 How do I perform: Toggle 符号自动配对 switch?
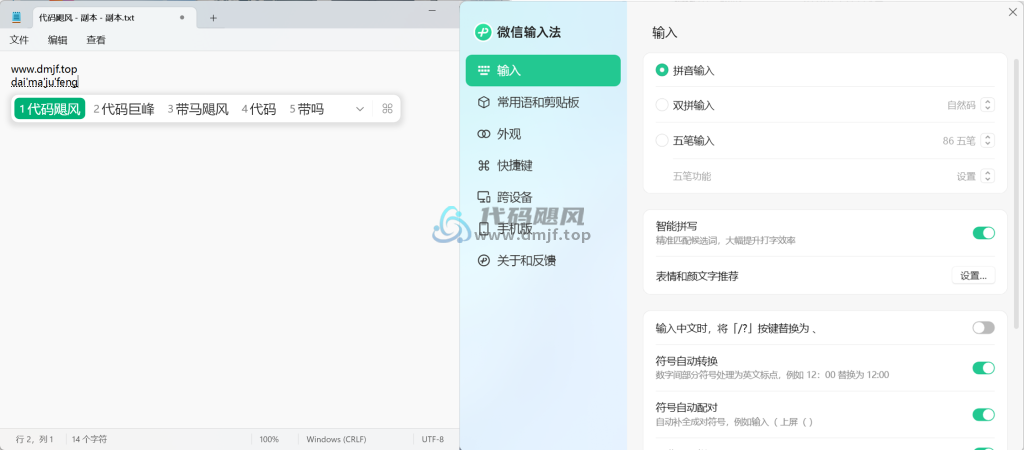(x=984, y=415)
